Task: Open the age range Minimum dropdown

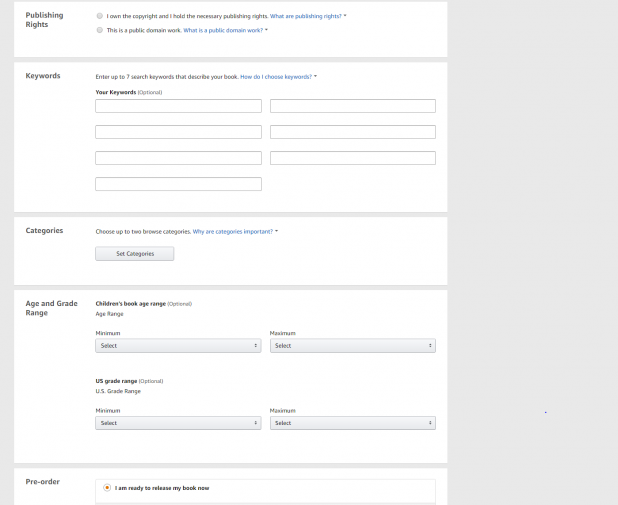Action: pyautogui.click(x=178, y=346)
